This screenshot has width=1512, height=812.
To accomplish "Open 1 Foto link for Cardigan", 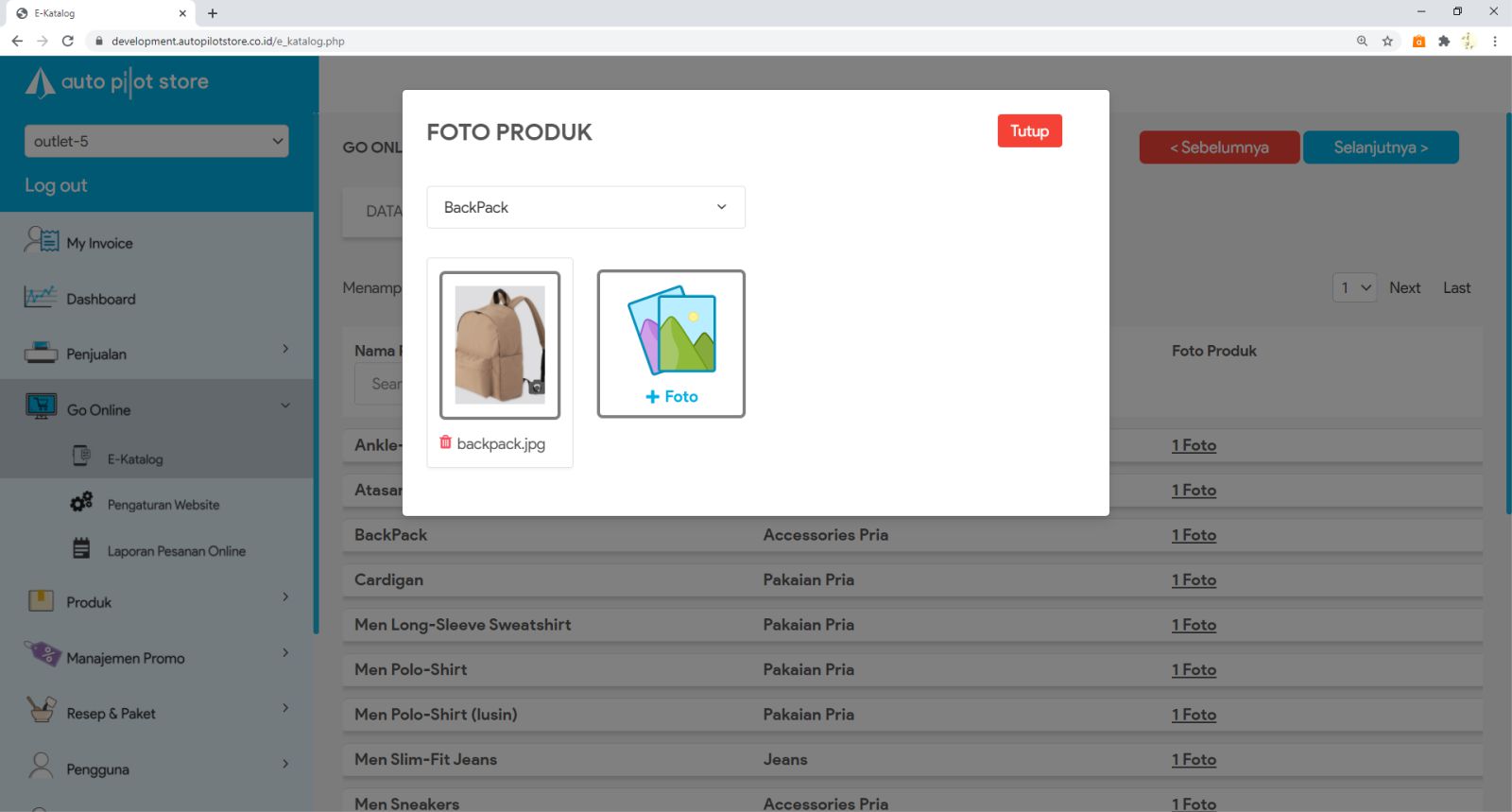I will (x=1194, y=580).
